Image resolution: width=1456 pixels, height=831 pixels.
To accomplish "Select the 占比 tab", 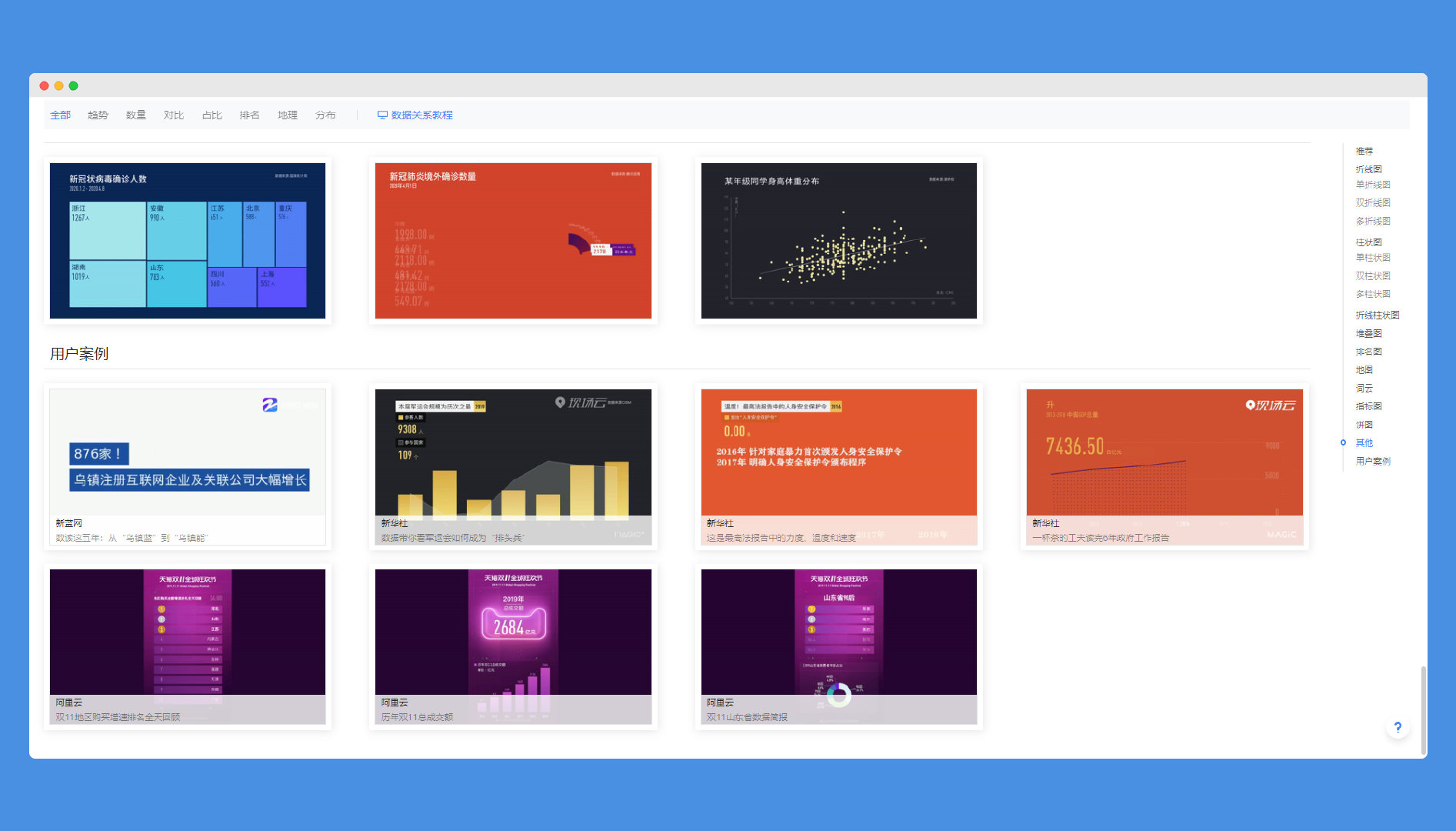I will pos(212,115).
